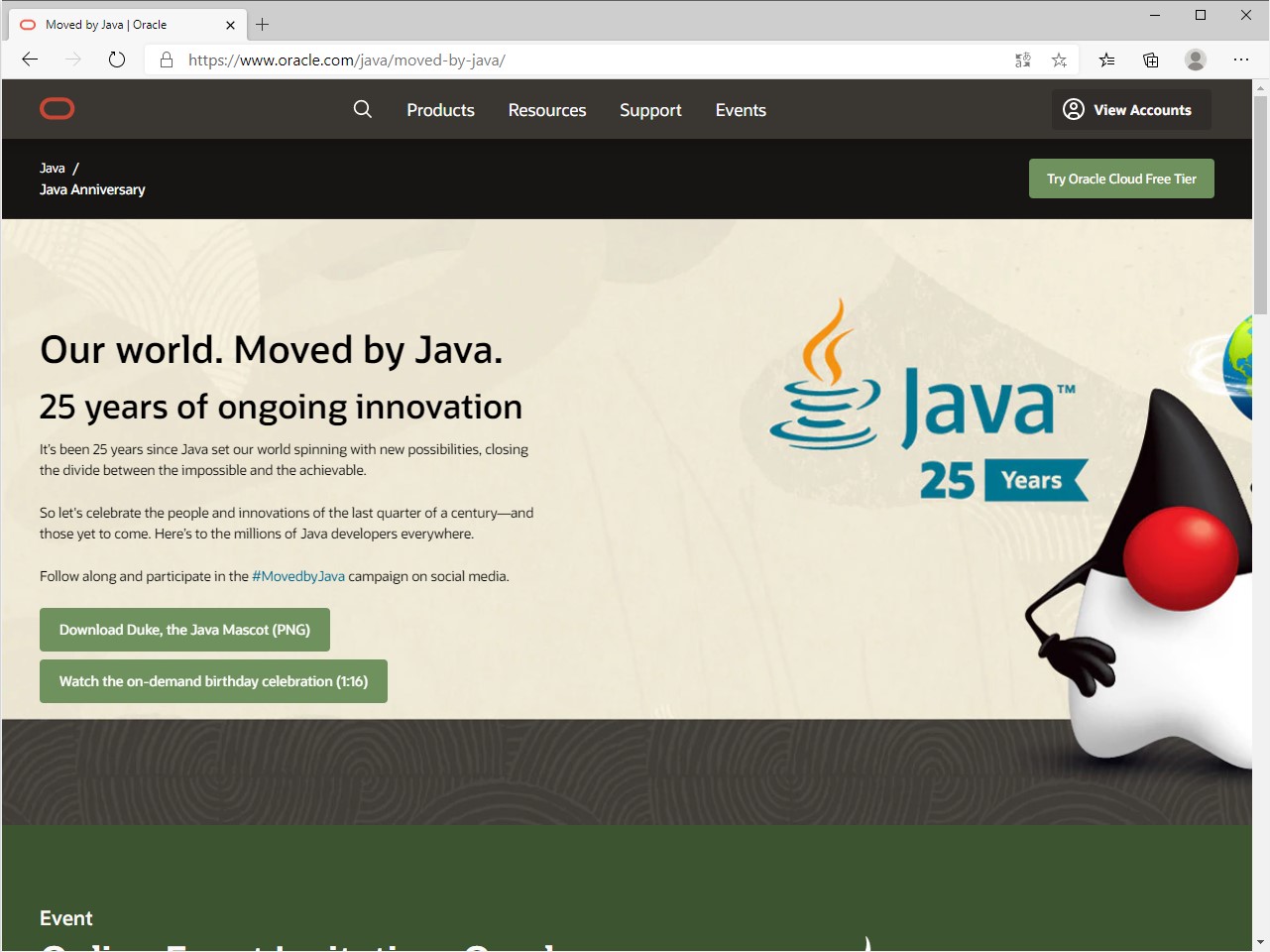
Task: Open the Collections icon in browser toolbar
Action: click(1150, 59)
